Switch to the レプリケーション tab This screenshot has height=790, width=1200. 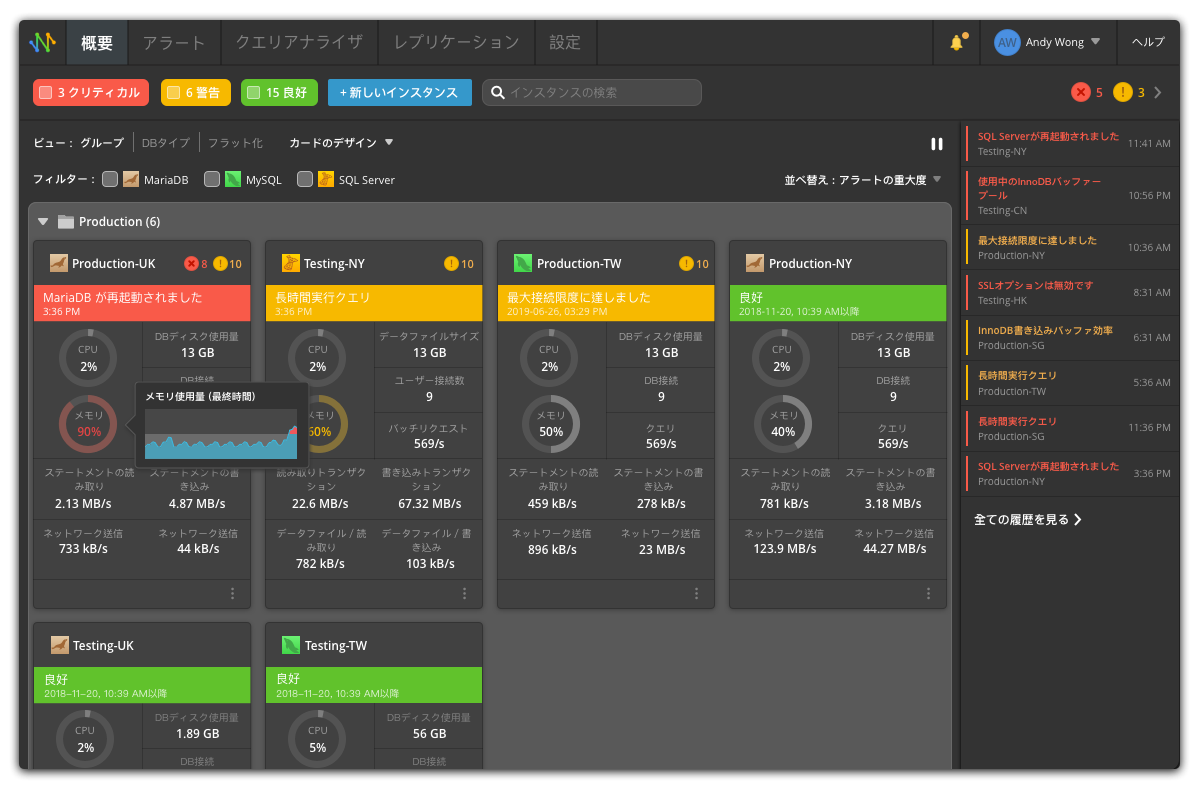(x=456, y=43)
